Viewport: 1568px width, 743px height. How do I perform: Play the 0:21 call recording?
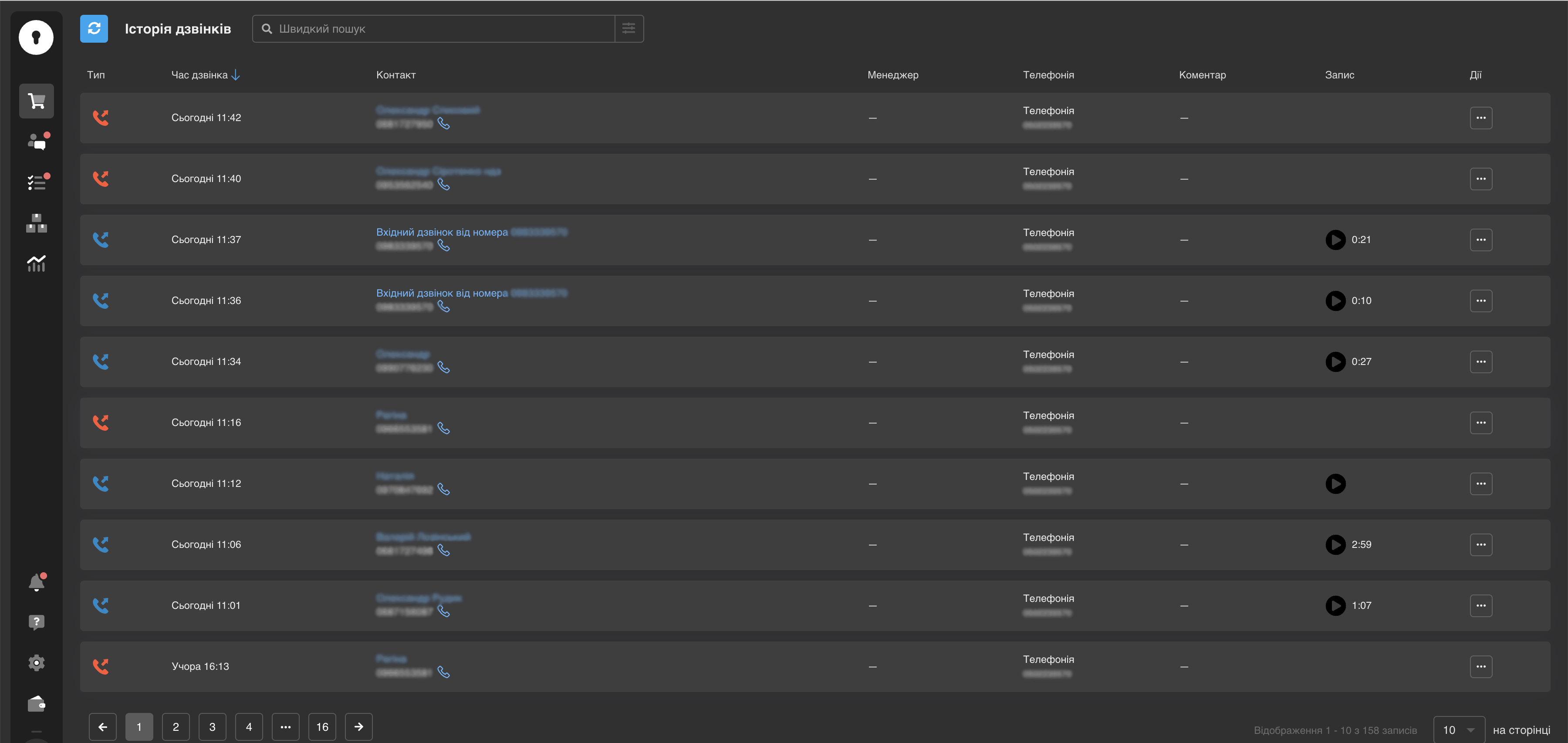1335,240
